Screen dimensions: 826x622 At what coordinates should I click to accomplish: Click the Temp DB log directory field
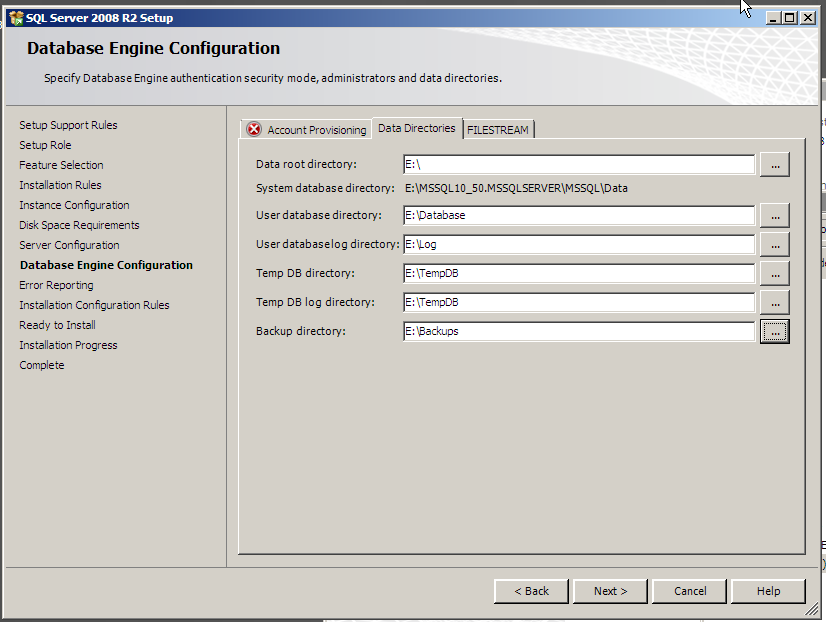[x=579, y=302]
